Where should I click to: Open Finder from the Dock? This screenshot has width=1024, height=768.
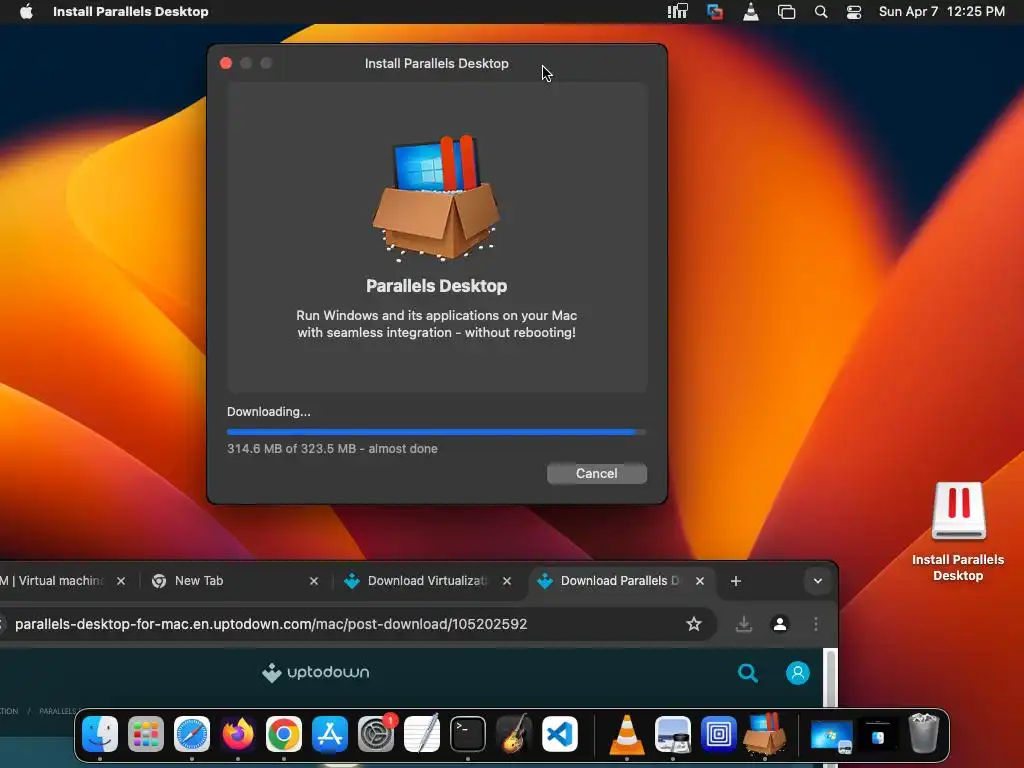point(100,734)
